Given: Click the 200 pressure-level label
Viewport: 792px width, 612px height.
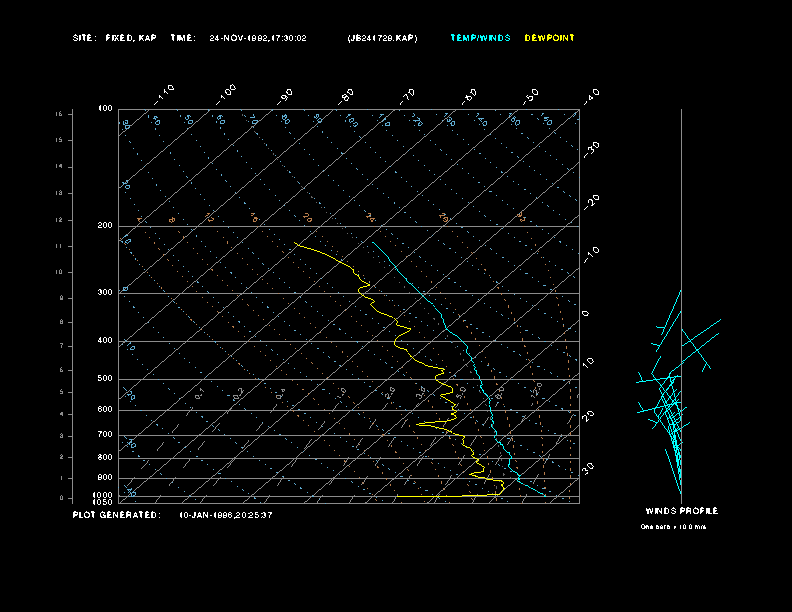Looking at the screenshot, I should click(105, 225).
